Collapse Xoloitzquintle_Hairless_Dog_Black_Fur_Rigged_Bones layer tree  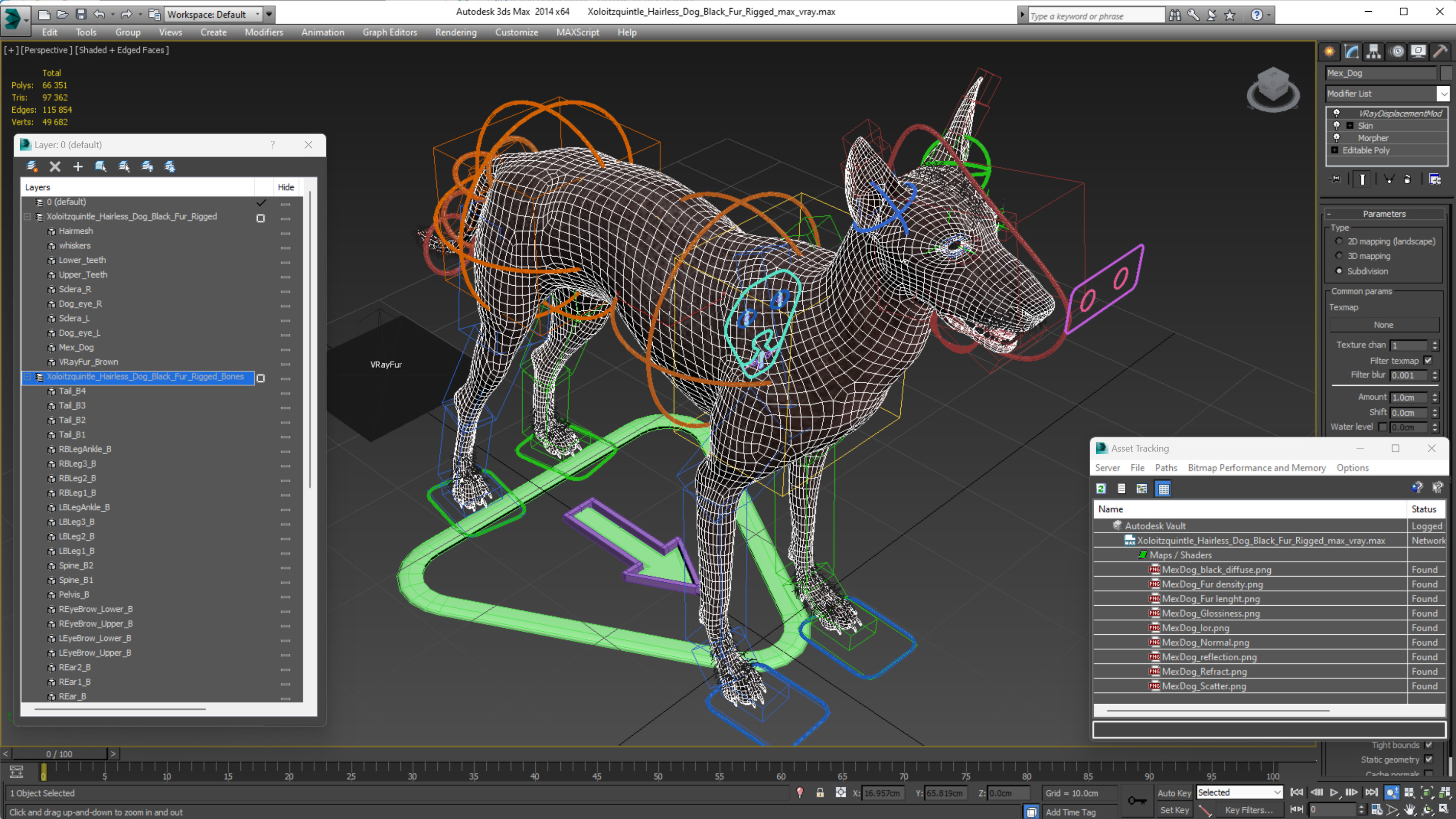tap(27, 377)
